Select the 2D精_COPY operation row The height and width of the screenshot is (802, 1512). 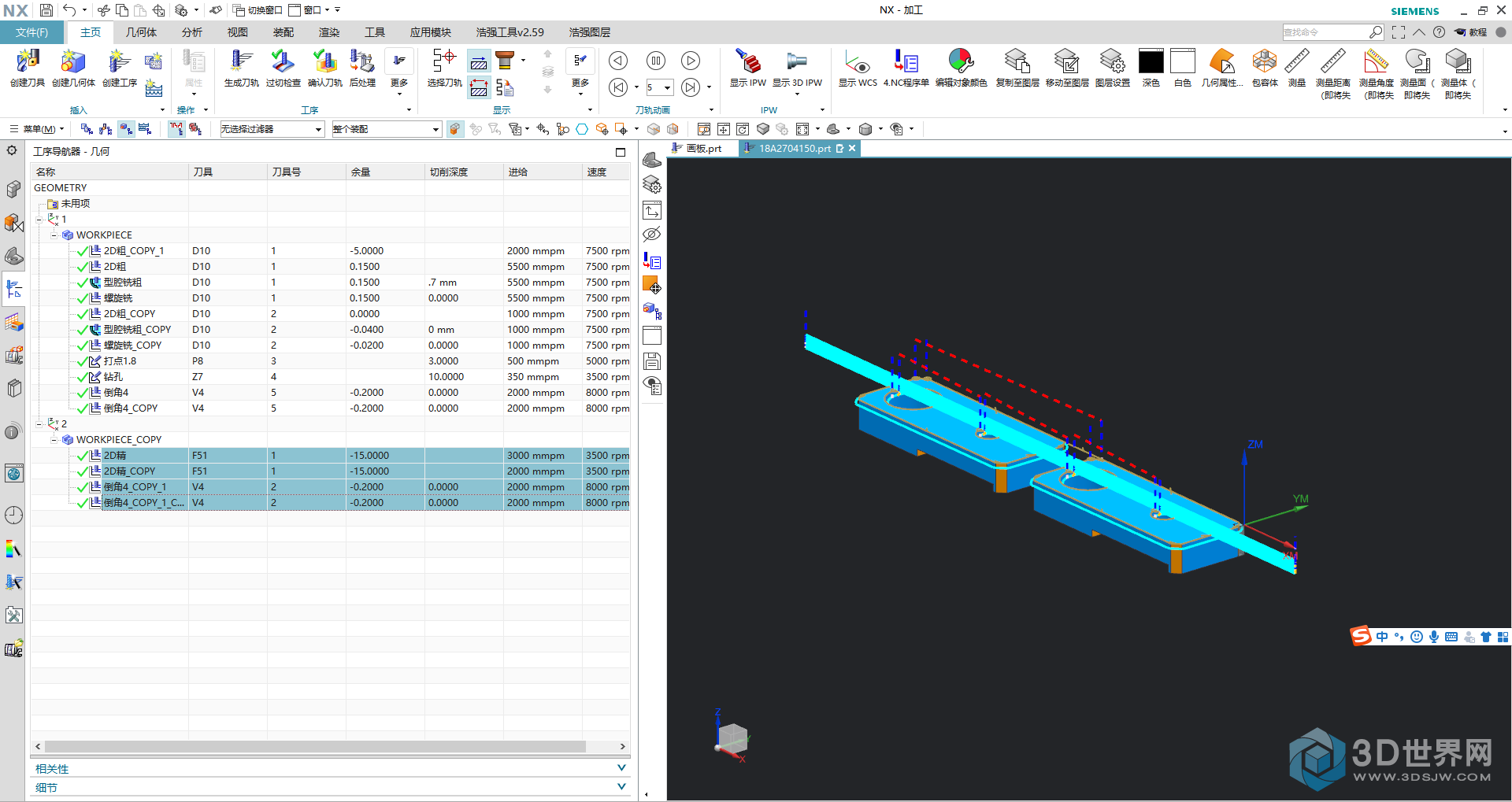pyautogui.click(x=330, y=471)
